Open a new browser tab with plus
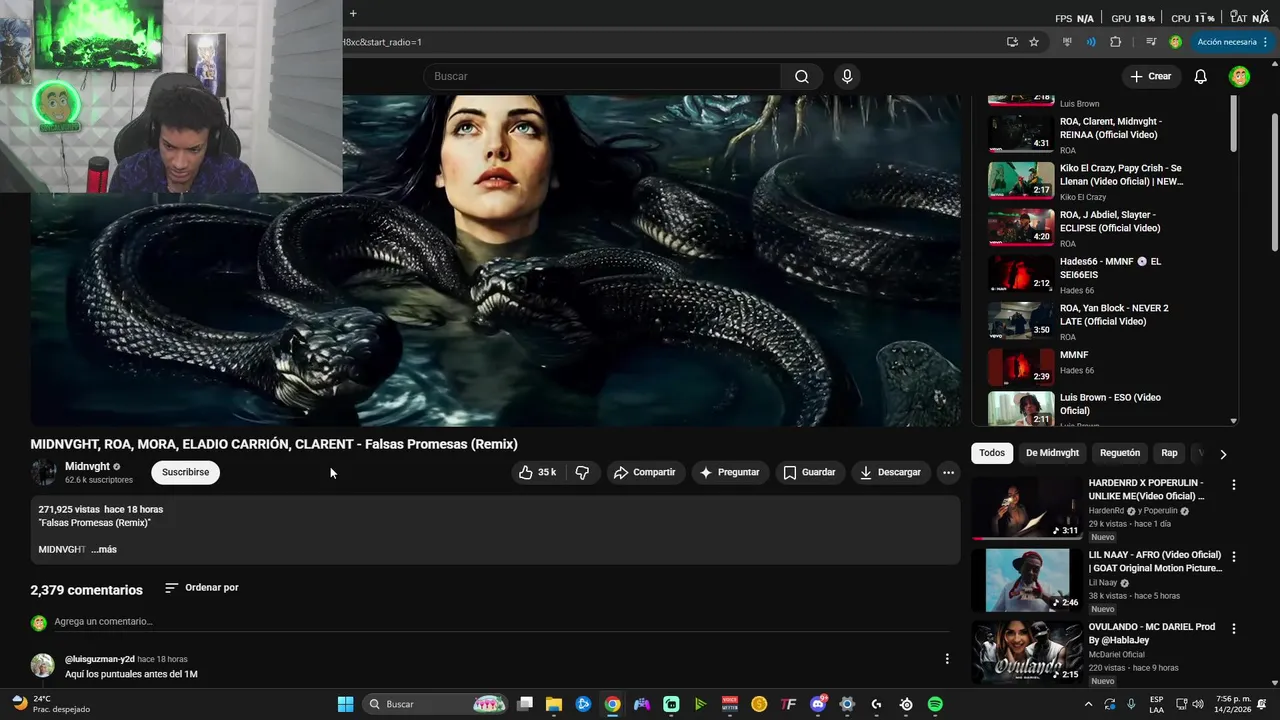1280x720 pixels. [x=353, y=13]
